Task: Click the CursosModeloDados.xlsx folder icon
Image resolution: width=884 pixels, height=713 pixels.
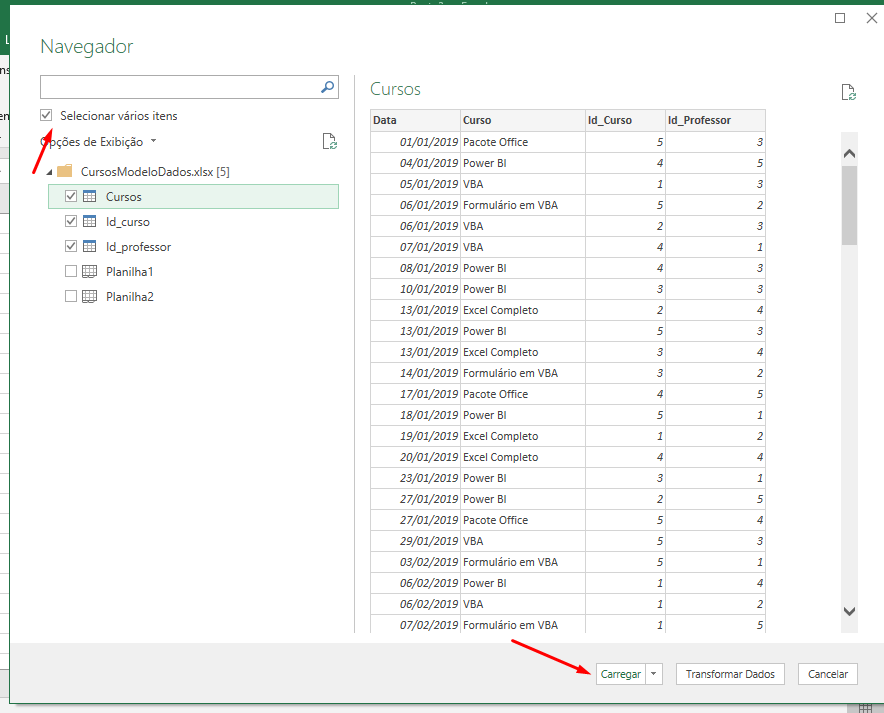Action: coord(65,171)
